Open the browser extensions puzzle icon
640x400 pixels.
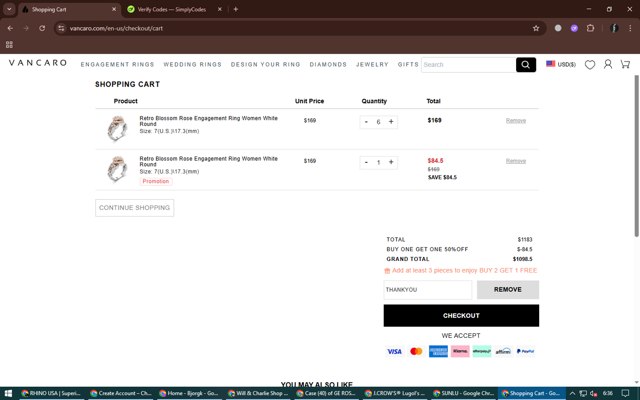coord(590,28)
